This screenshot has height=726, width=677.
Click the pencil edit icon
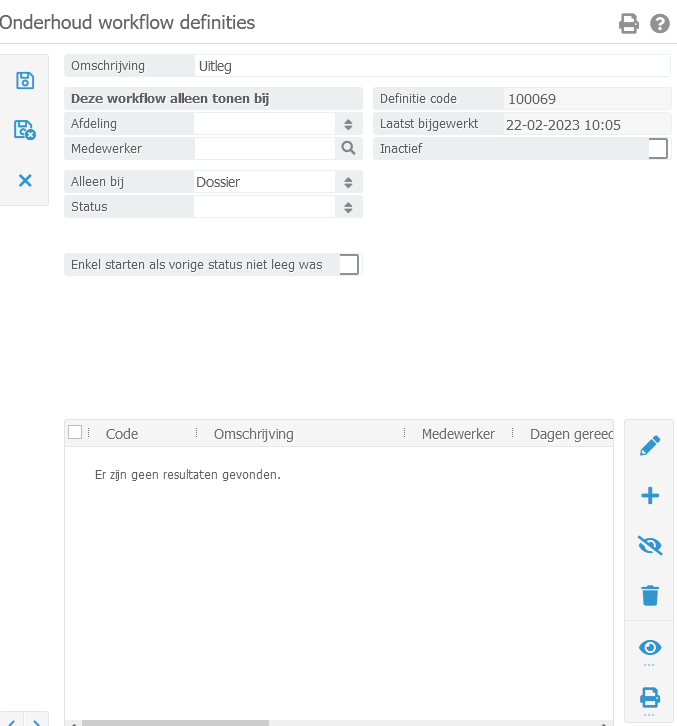[x=650, y=446]
